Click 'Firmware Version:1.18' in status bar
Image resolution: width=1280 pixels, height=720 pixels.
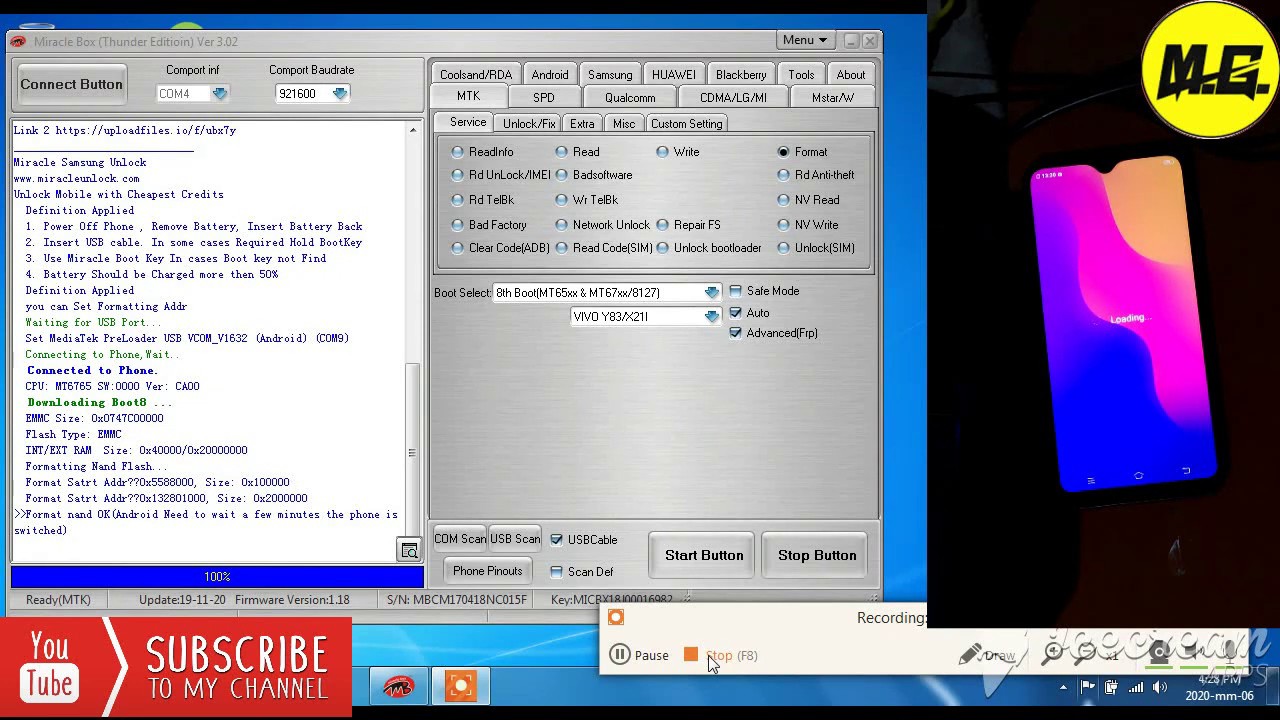click(292, 599)
